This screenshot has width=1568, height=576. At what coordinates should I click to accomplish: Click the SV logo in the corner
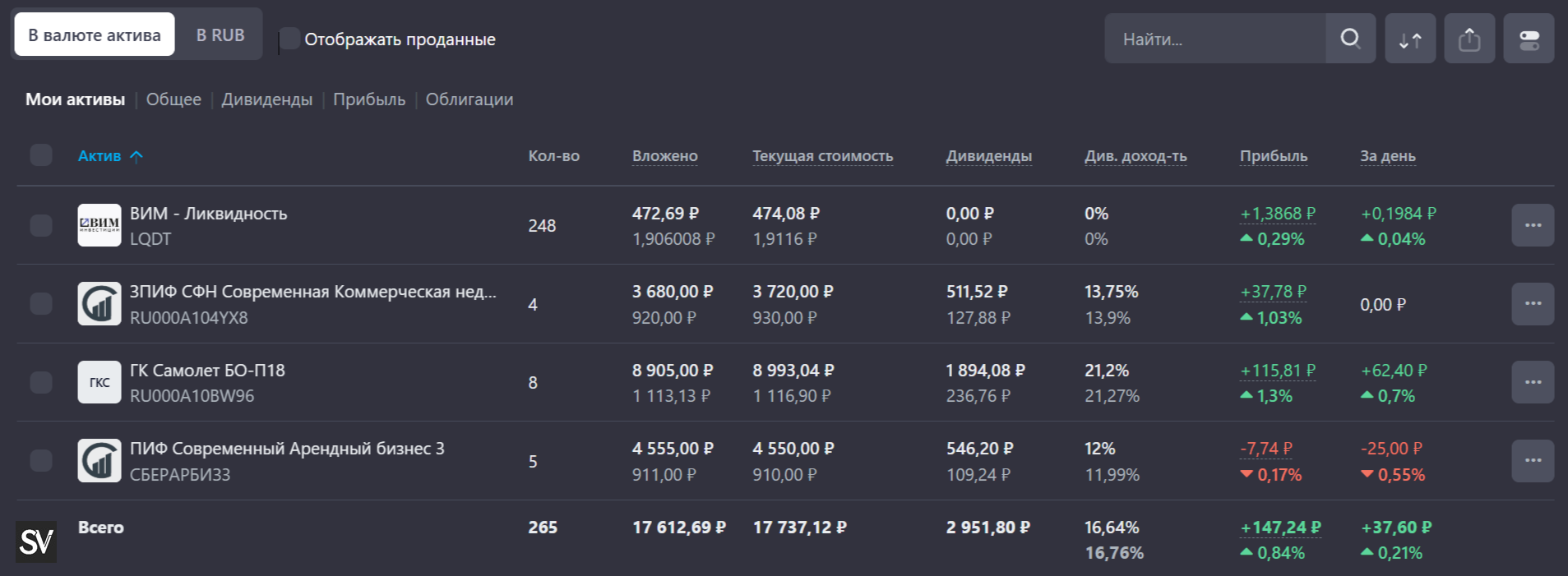36,541
